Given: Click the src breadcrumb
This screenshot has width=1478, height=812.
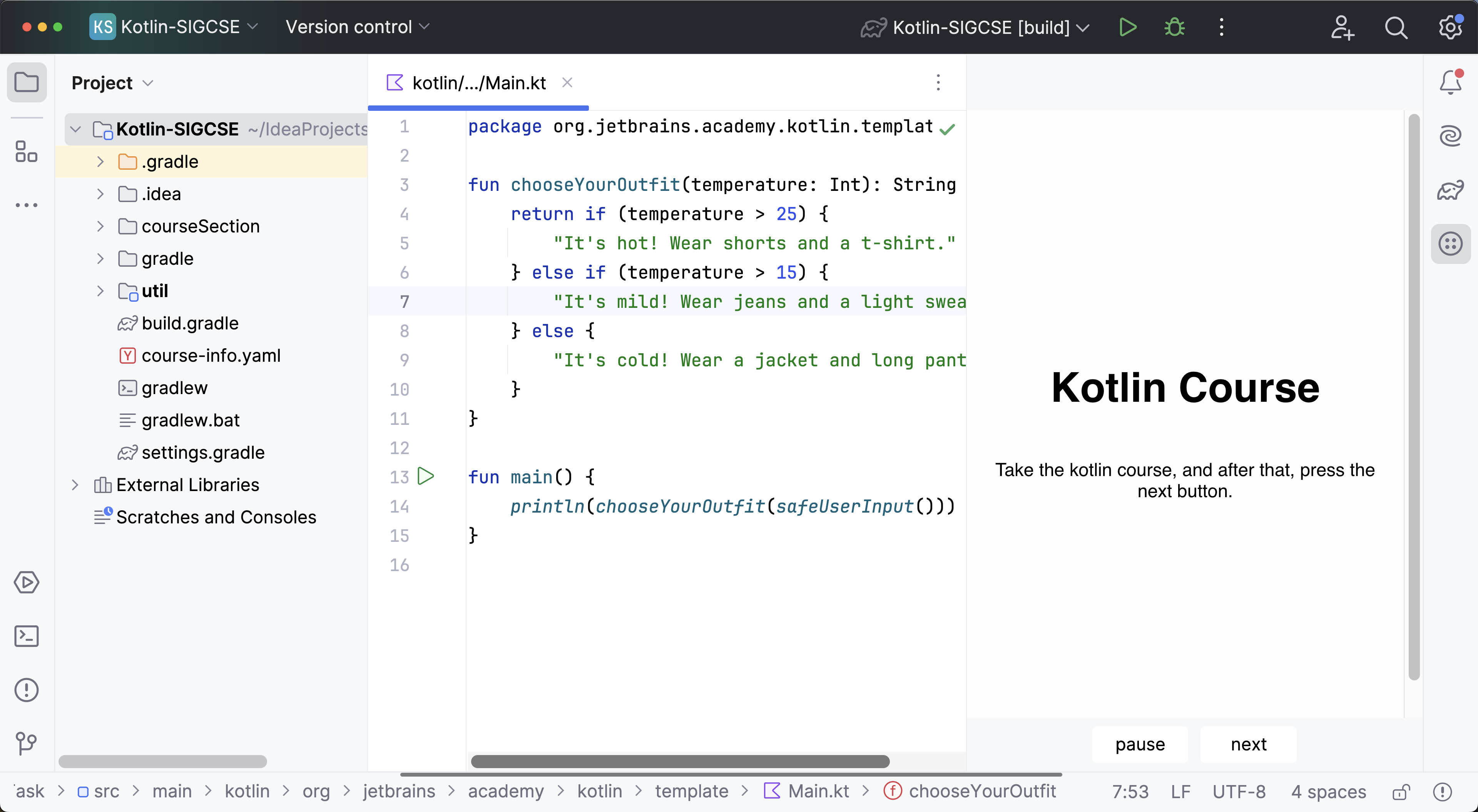Looking at the screenshot, I should pos(99,791).
